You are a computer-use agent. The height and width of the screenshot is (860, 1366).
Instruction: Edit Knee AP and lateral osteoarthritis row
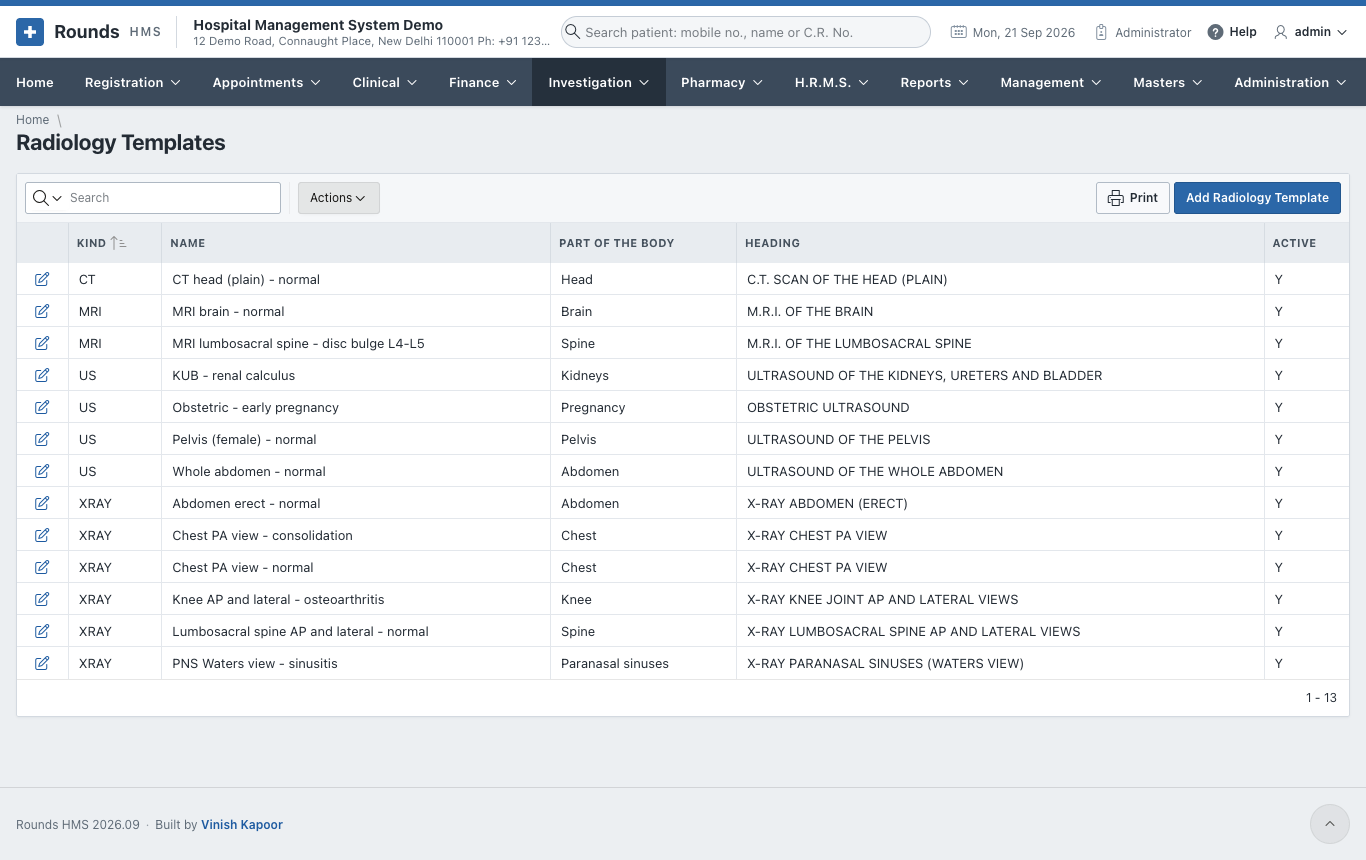point(42,599)
